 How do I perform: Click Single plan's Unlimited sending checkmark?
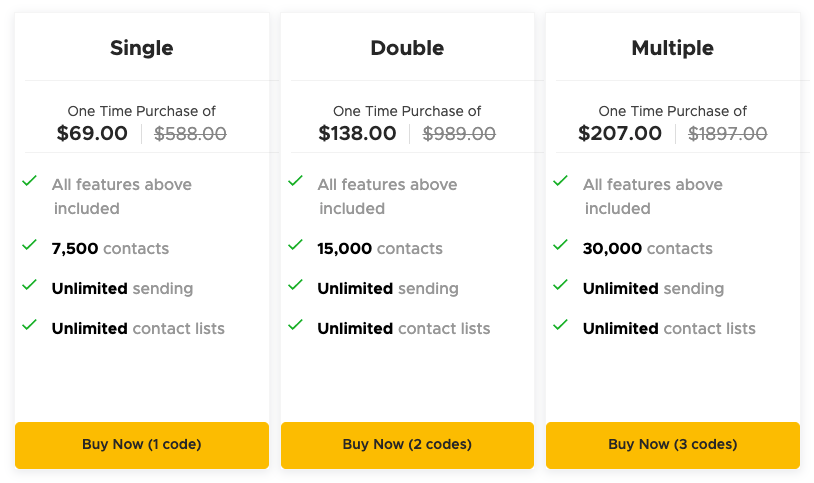click(30, 286)
